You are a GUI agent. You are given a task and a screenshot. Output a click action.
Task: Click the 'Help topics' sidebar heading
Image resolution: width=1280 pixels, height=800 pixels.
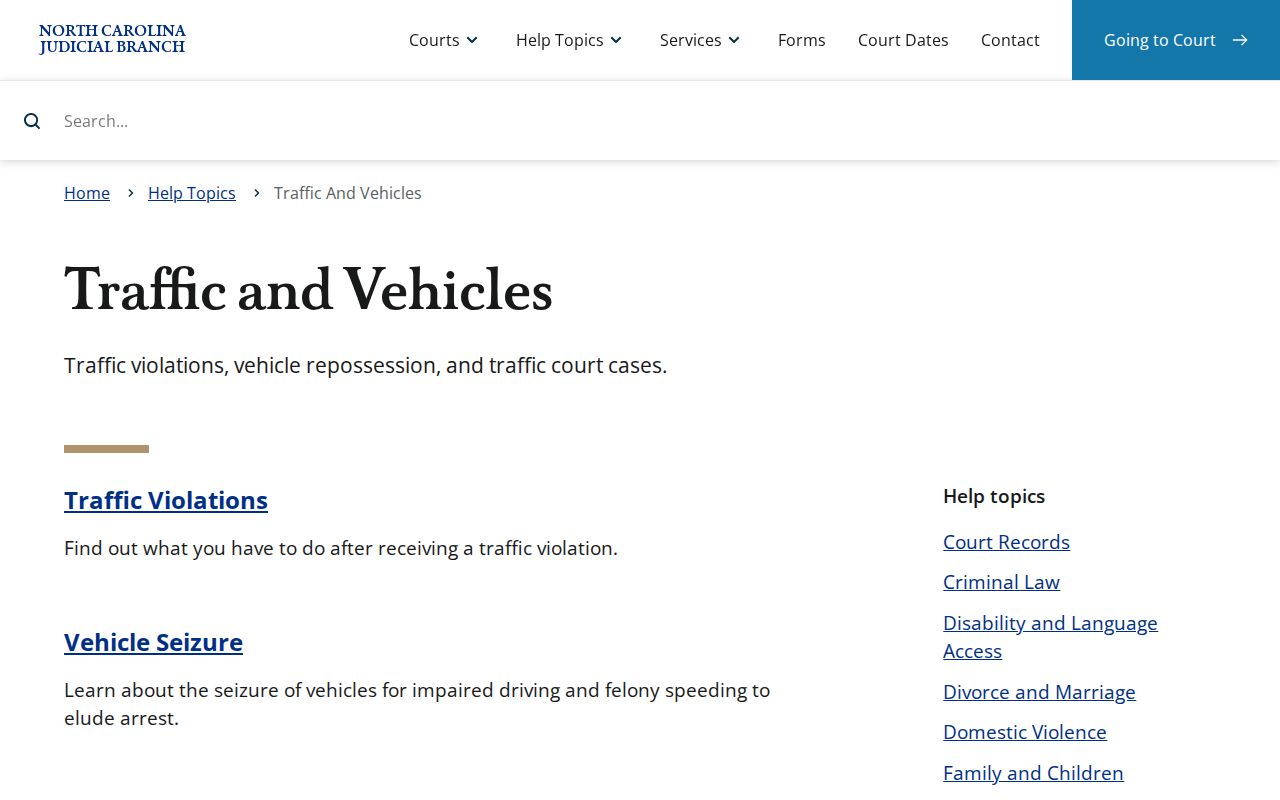click(x=994, y=496)
